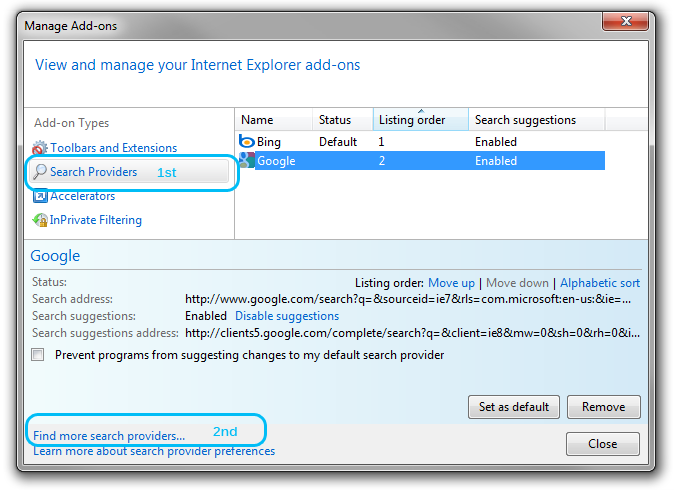Click the Move down link
The width and height of the screenshot is (676, 493).
tap(517, 283)
